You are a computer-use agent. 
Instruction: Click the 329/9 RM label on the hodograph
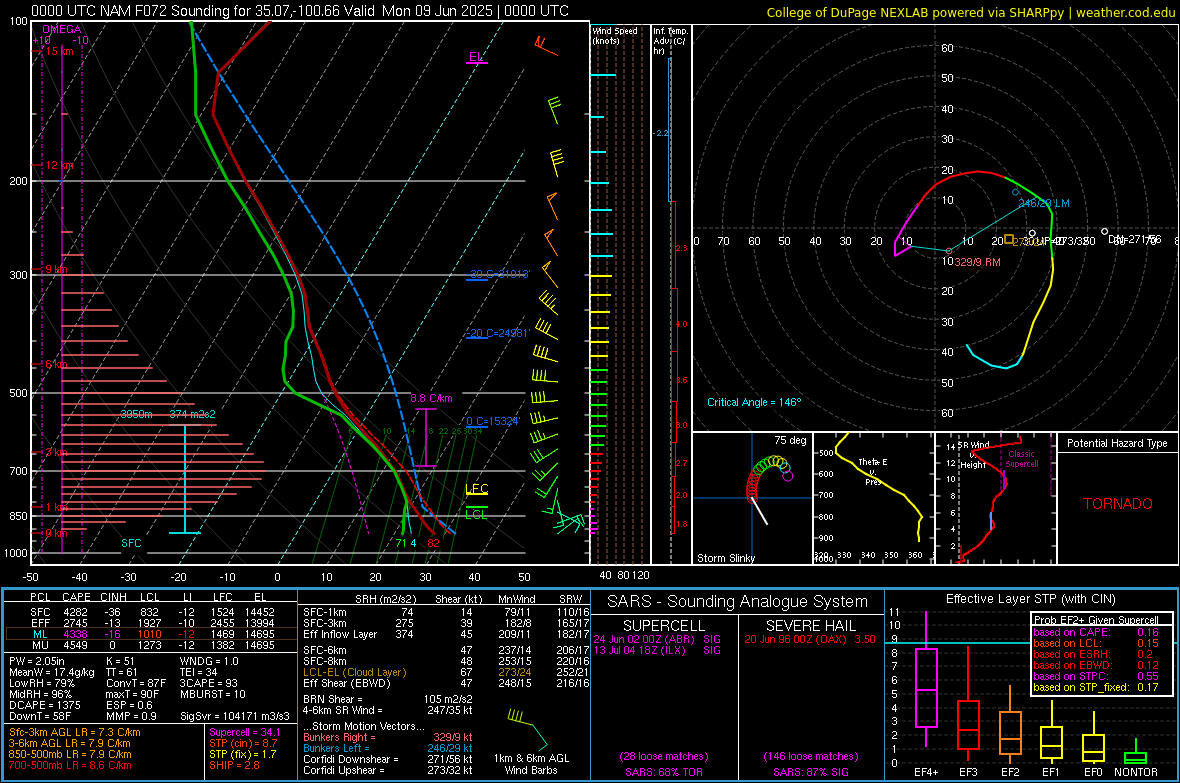[x=978, y=262]
